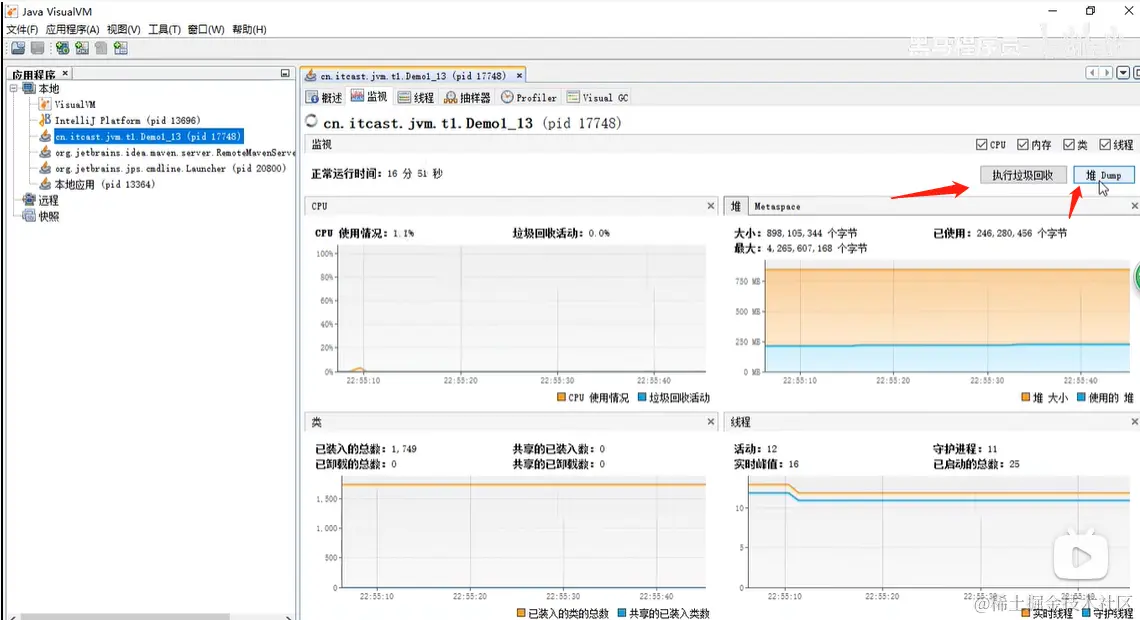The image size is (1140, 620).
Task: Click the 远程 remote hosts icon
Action: [29, 200]
